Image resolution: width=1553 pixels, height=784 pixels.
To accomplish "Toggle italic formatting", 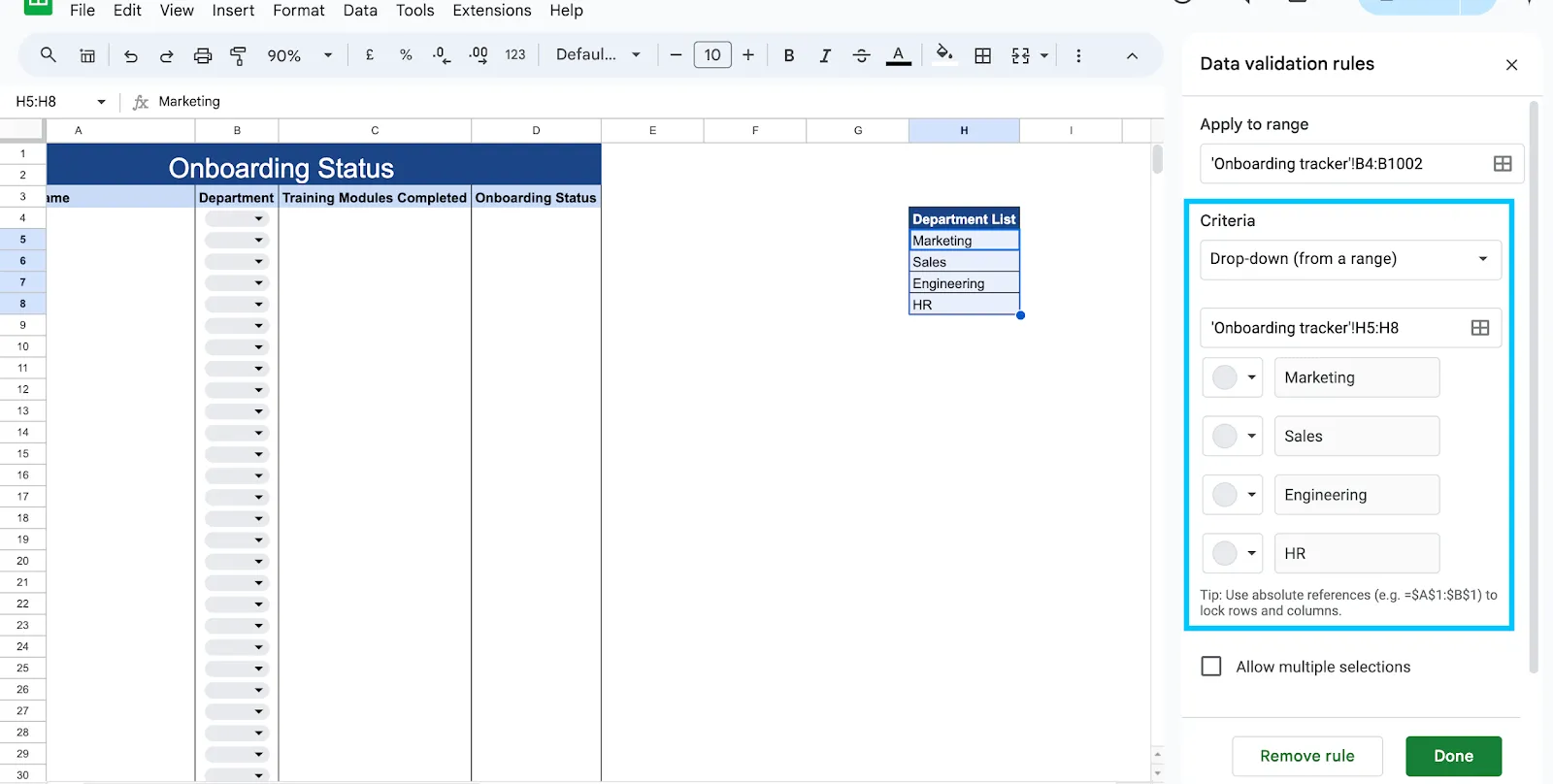I will pos(825,56).
